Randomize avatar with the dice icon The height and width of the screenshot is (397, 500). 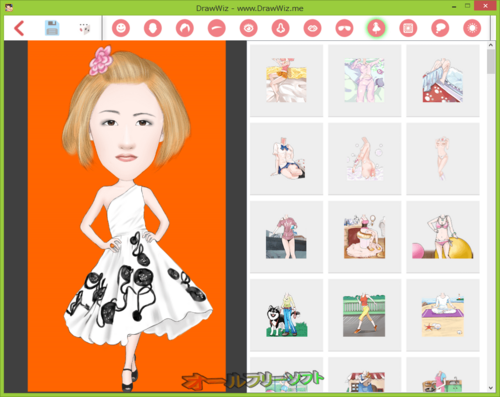[85, 29]
